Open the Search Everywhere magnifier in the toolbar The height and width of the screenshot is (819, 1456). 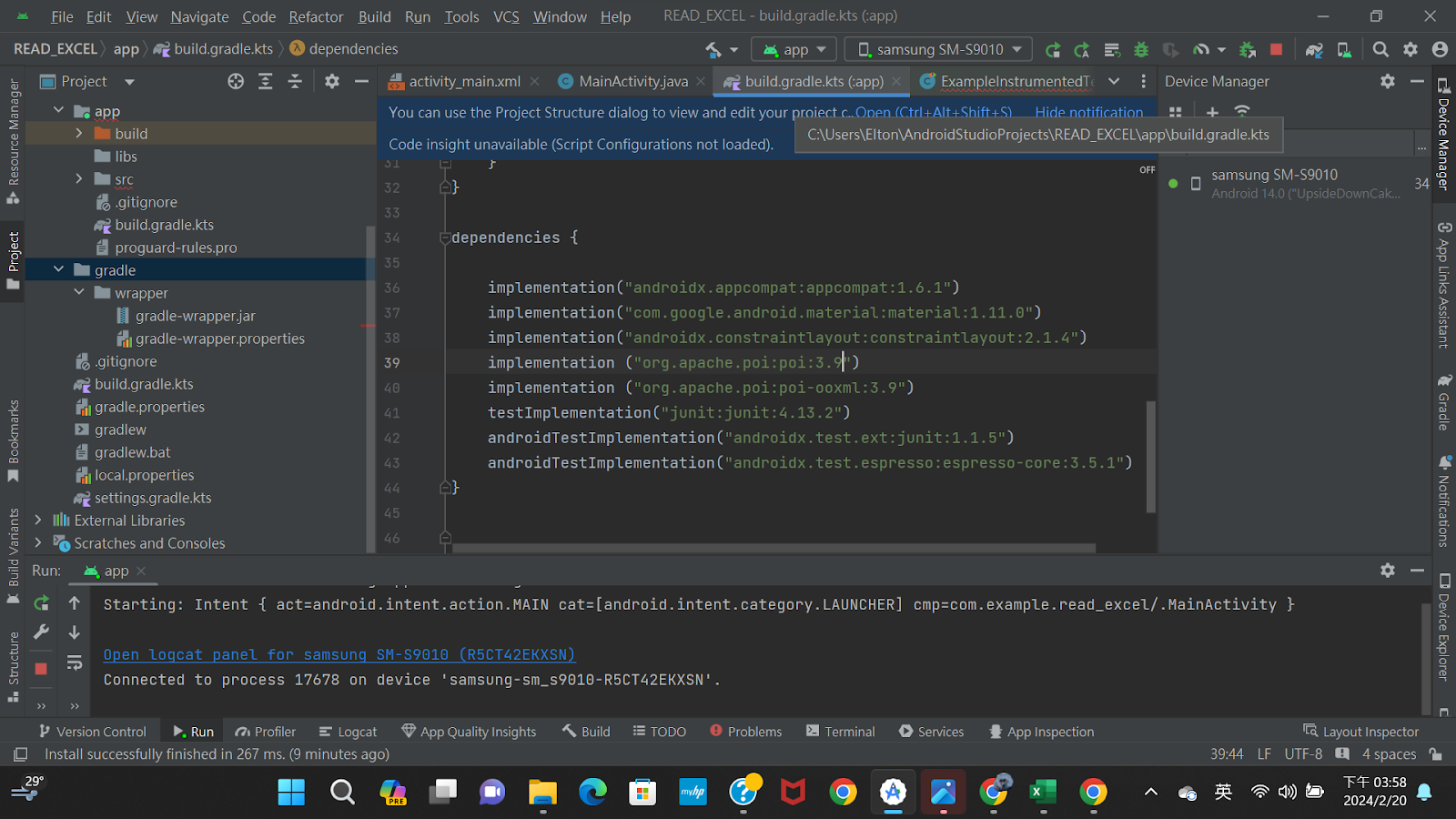[x=1380, y=50]
